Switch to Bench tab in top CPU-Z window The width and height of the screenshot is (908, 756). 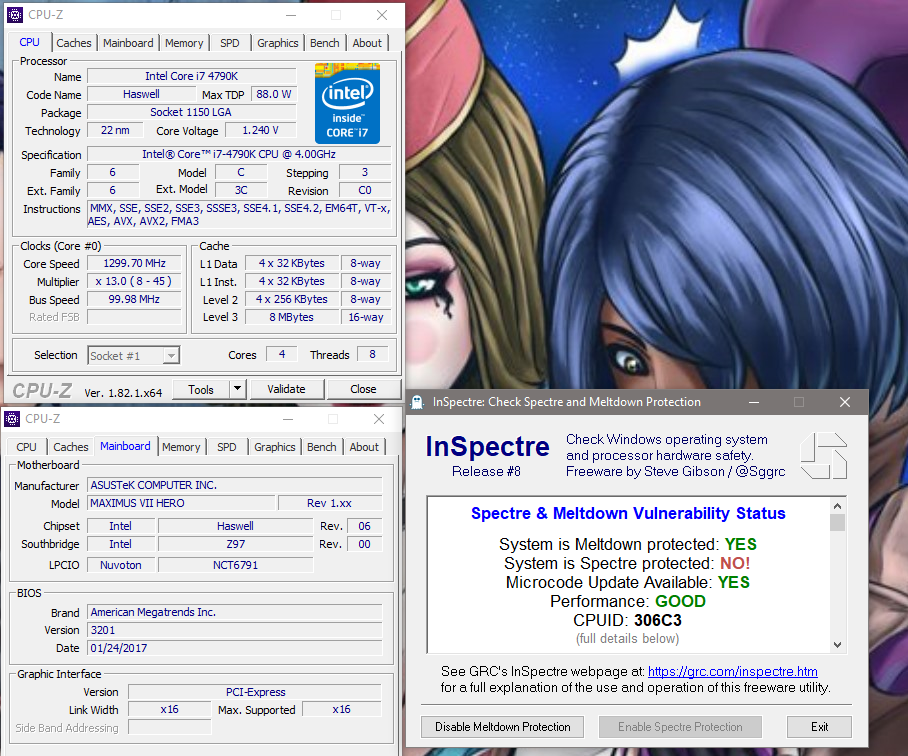point(324,43)
